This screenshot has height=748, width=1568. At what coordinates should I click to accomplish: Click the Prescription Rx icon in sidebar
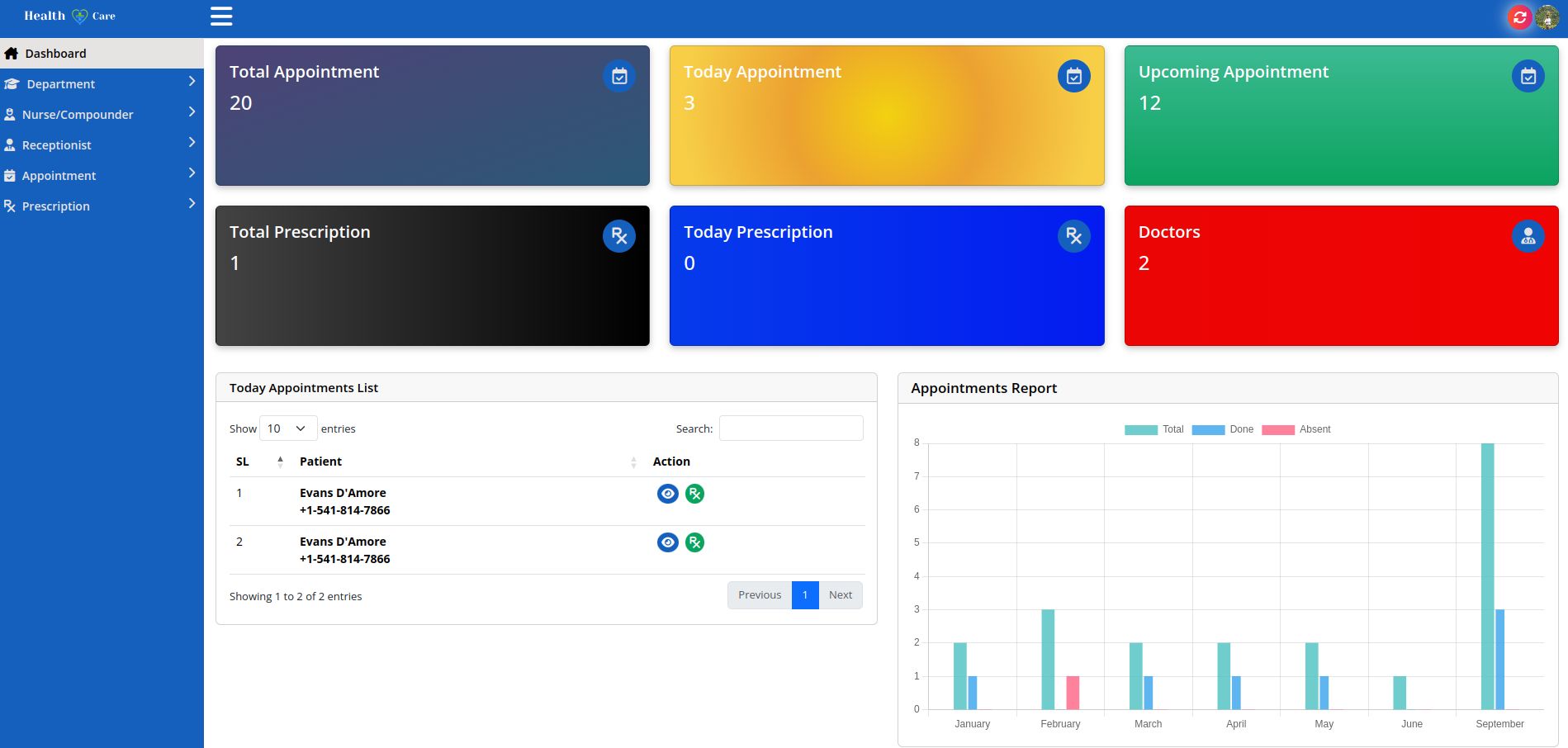coord(10,206)
